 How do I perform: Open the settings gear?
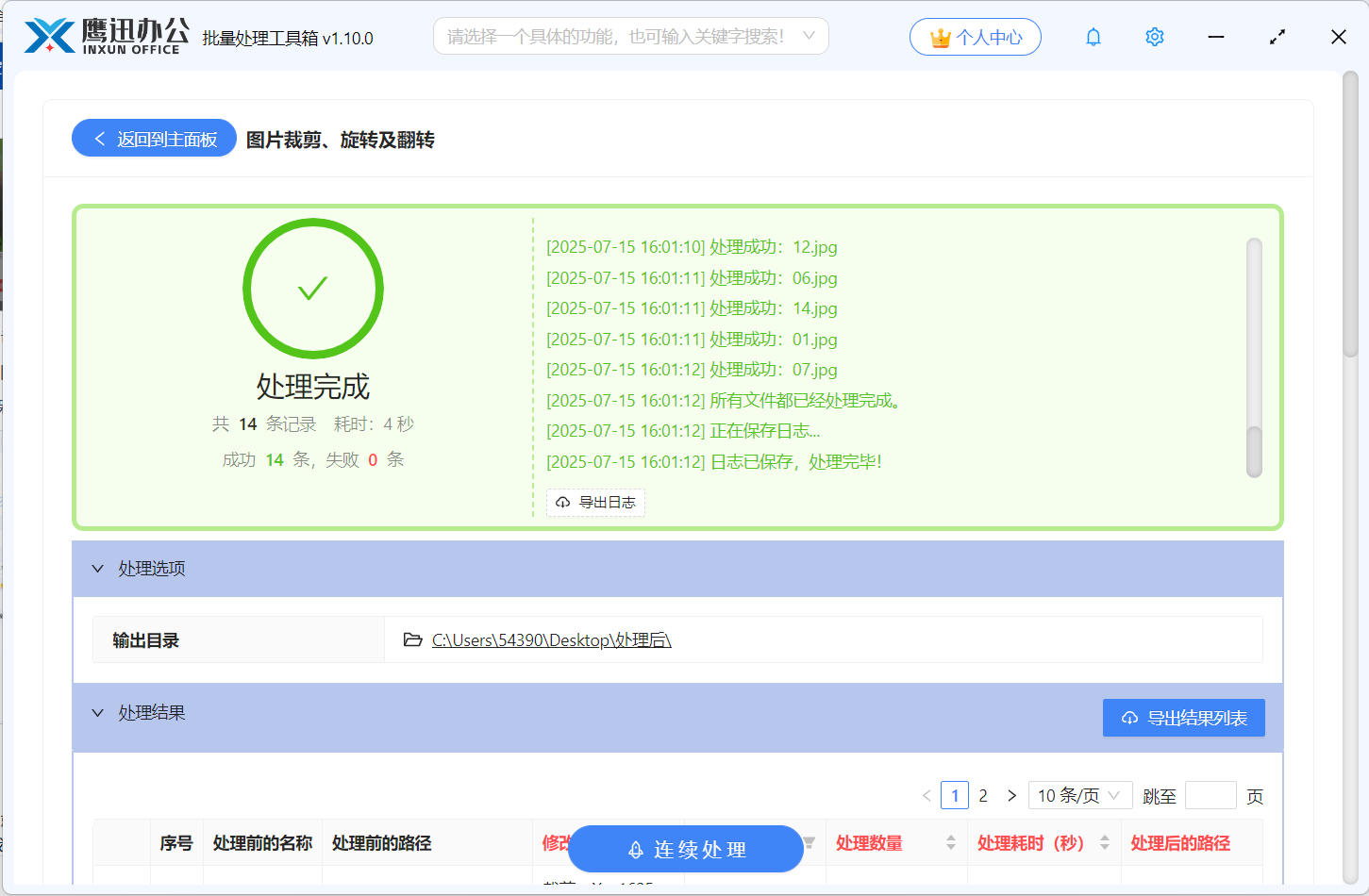pyautogui.click(x=1155, y=37)
